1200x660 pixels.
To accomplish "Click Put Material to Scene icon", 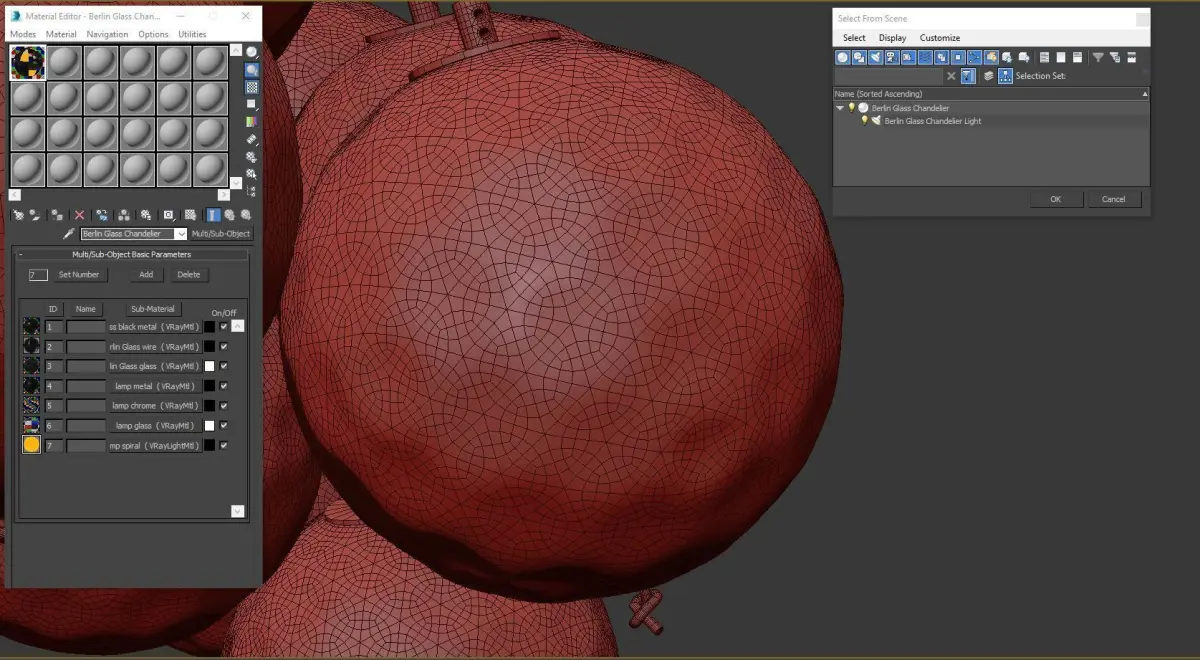I will pyautogui.click(x=35, y=215).
